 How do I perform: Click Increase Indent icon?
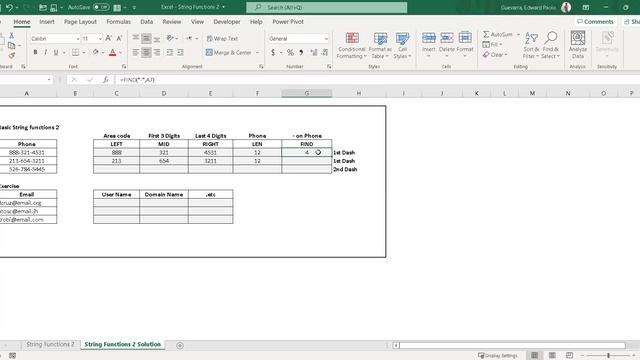180,52
